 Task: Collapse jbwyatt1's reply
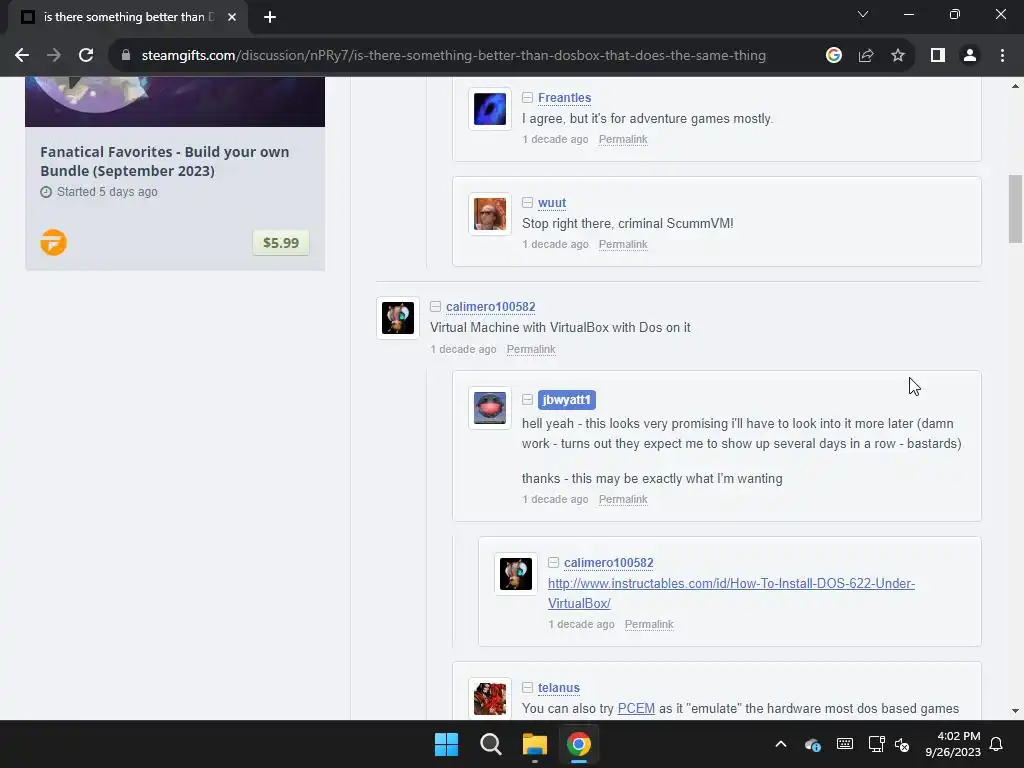coord(527,400)
